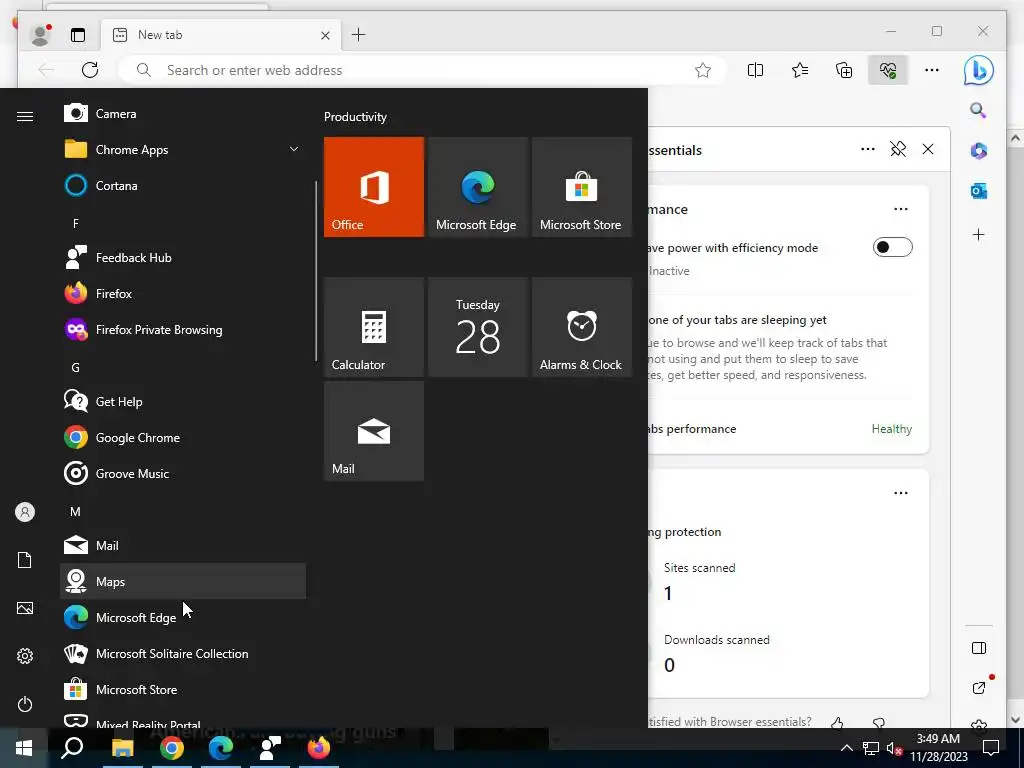
Task: Add app to Edge sidebar plus
Action: (x=978, y=234)
